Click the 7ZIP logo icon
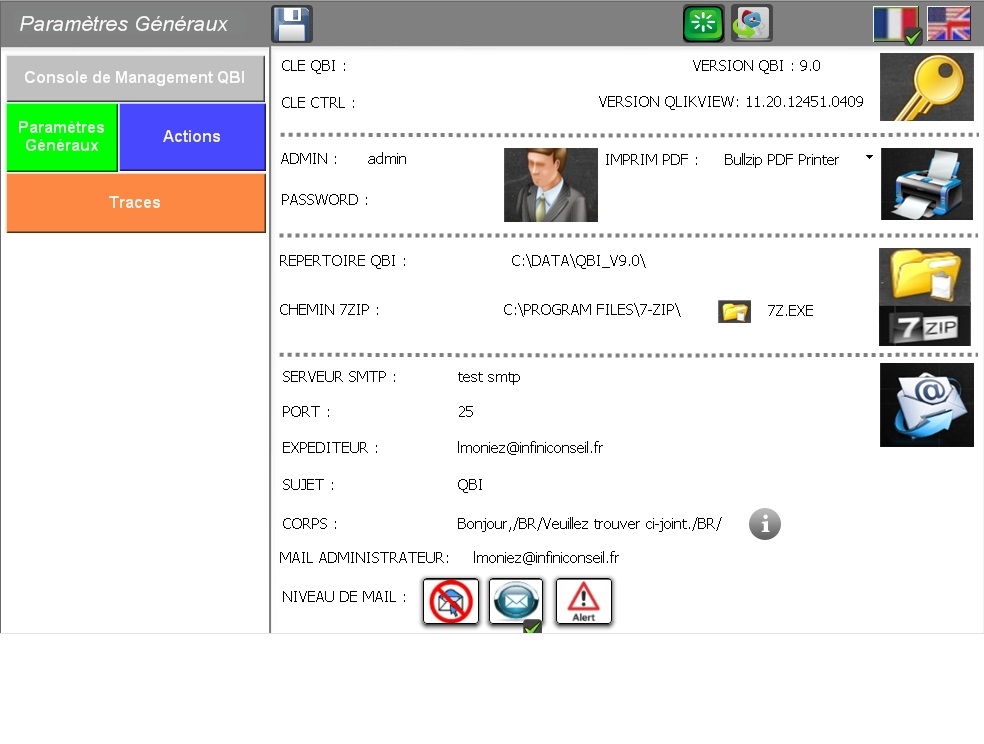Image resolution: width=984 pixels, height=744 pixels. pyautogui.click(x=925, y=325)
